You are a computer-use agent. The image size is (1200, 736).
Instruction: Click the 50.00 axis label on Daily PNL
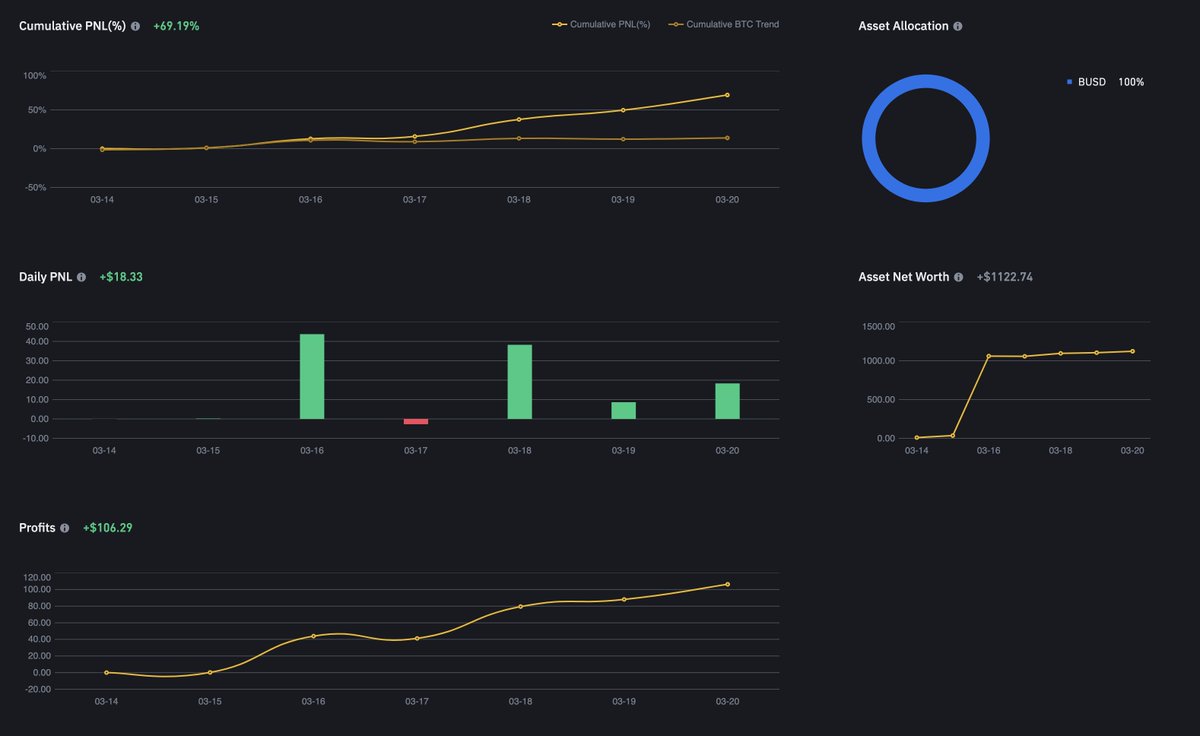pyautogui.click(x=37, y=327)
